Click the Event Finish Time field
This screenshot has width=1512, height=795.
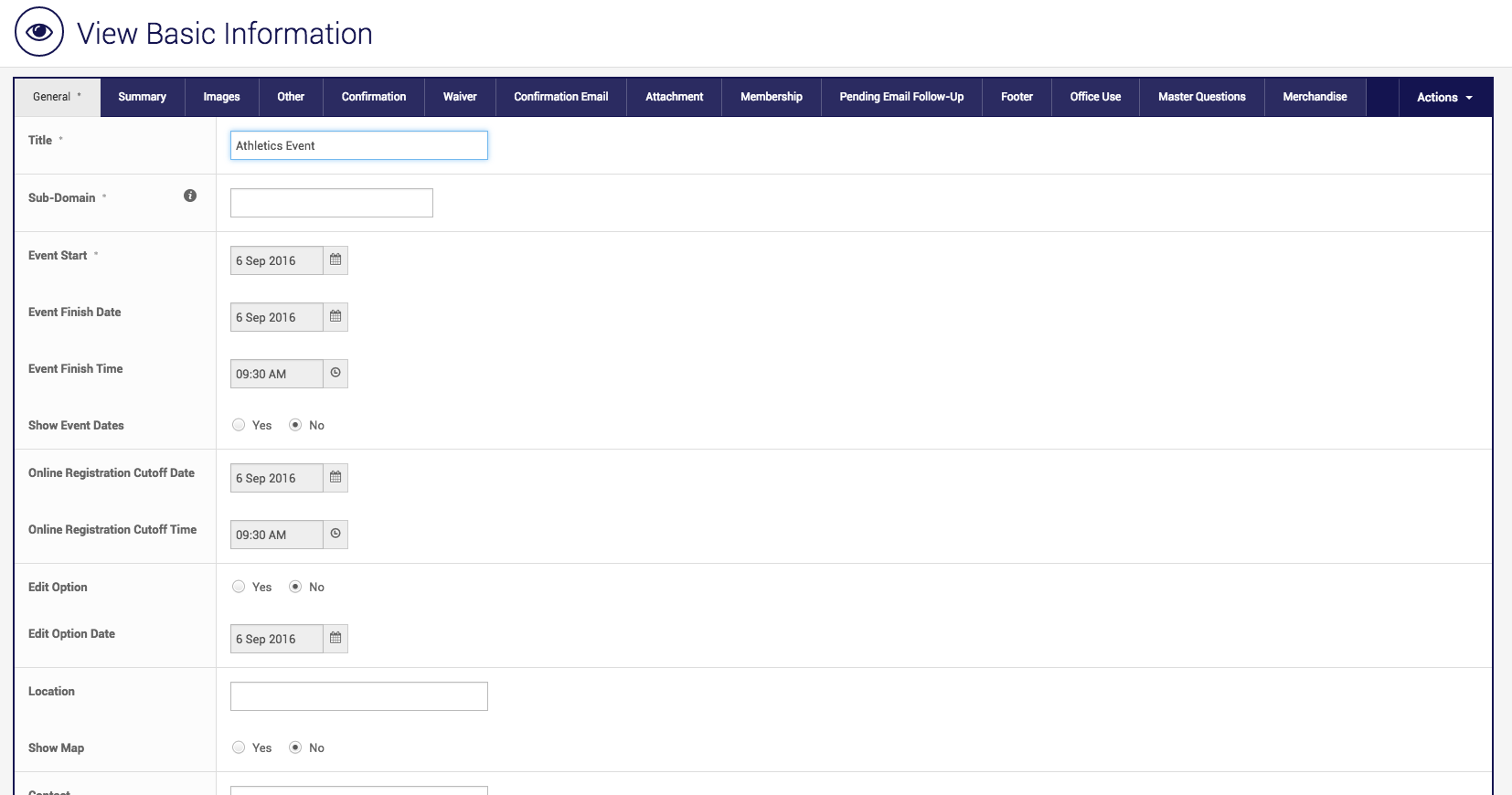(277, 374)
